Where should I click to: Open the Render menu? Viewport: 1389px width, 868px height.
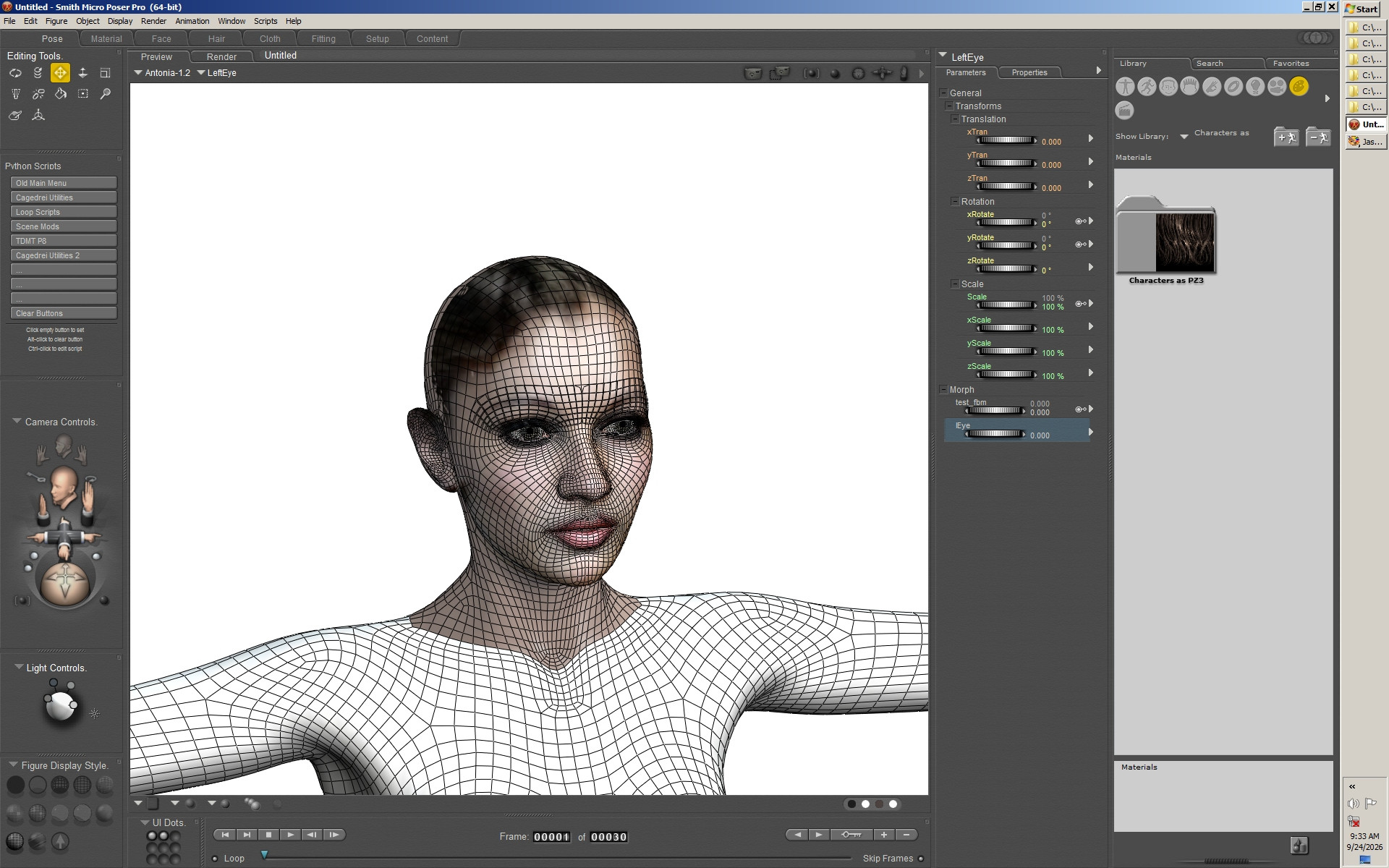153,21
